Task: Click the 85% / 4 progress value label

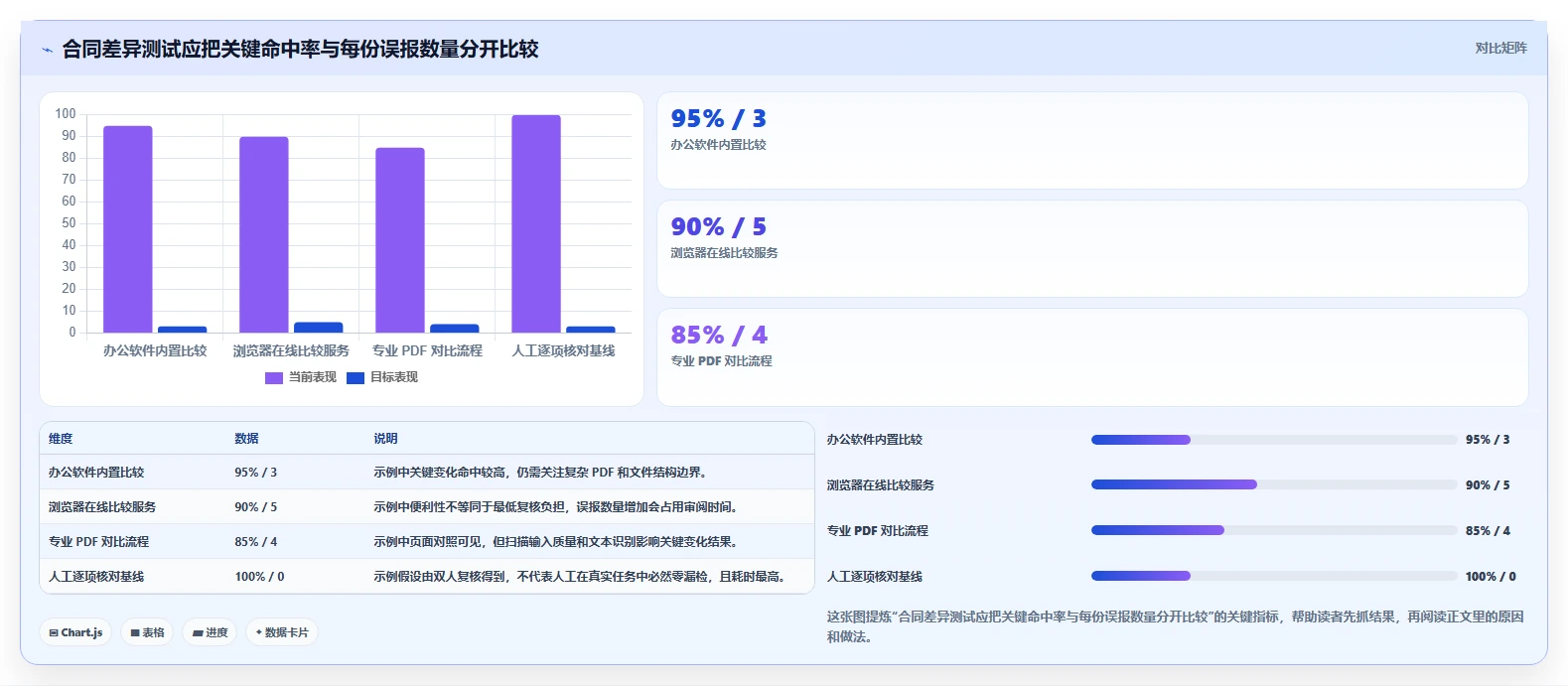Action: coord(1488,531)
